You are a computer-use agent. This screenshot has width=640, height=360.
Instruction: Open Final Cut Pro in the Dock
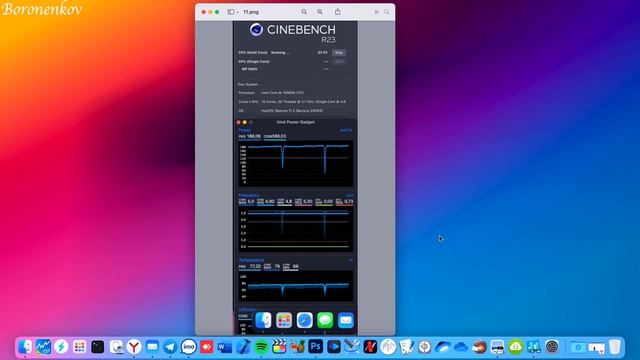point(280,347)
